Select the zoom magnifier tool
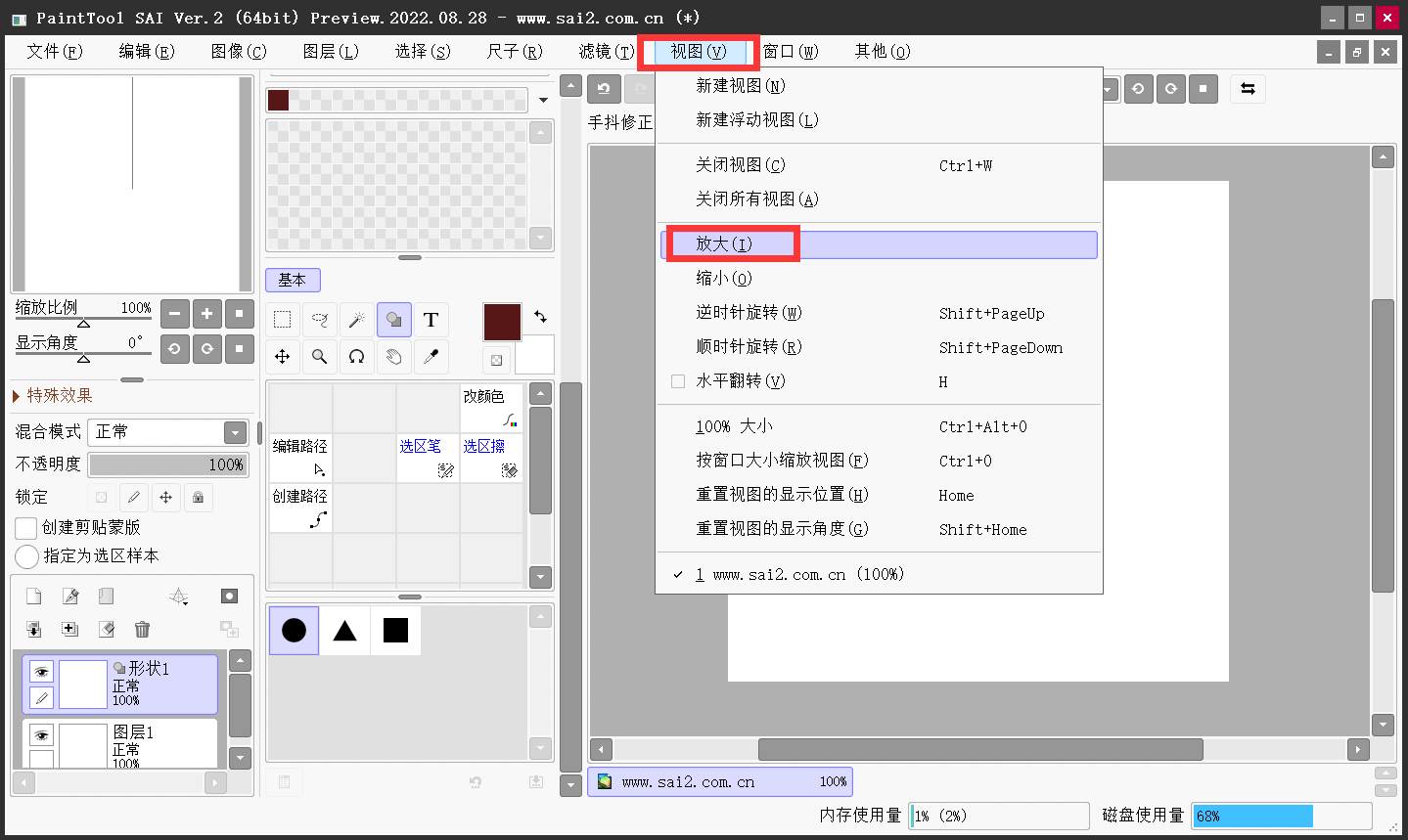 click(320, 357)
